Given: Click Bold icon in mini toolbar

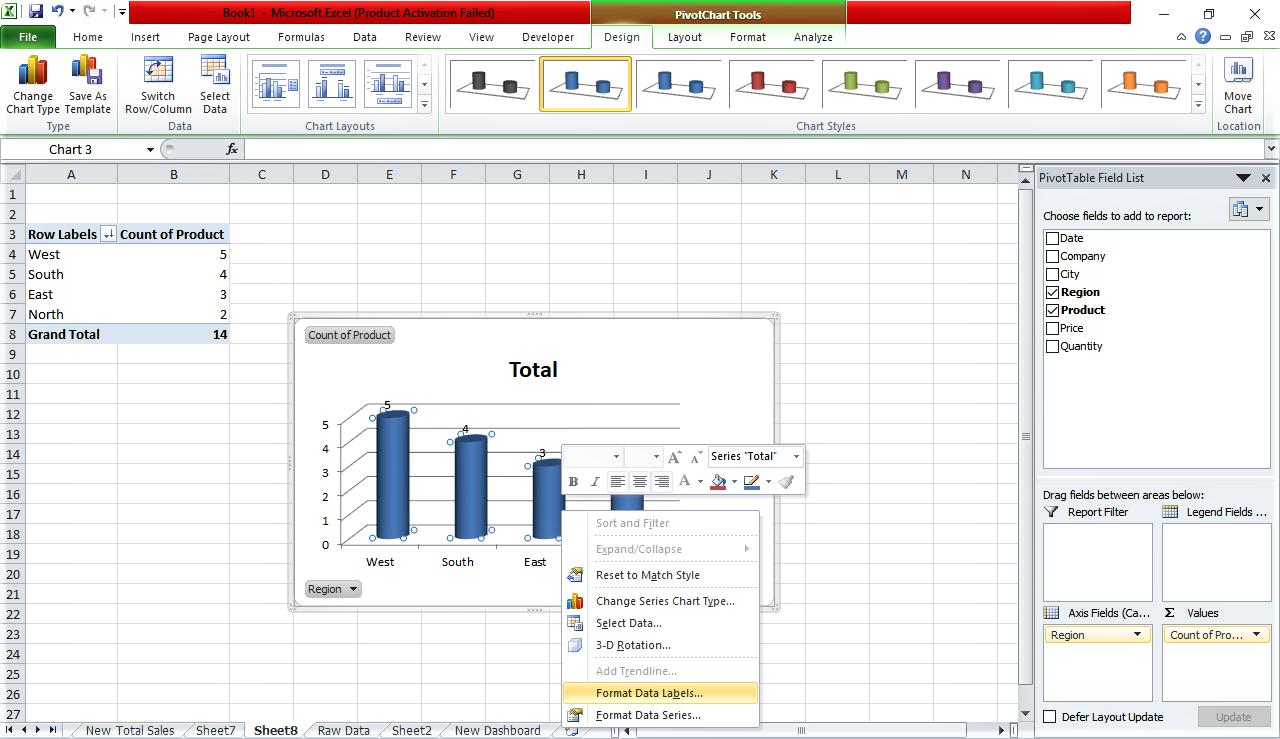Looking at the screenshot, I should (574, 481).
